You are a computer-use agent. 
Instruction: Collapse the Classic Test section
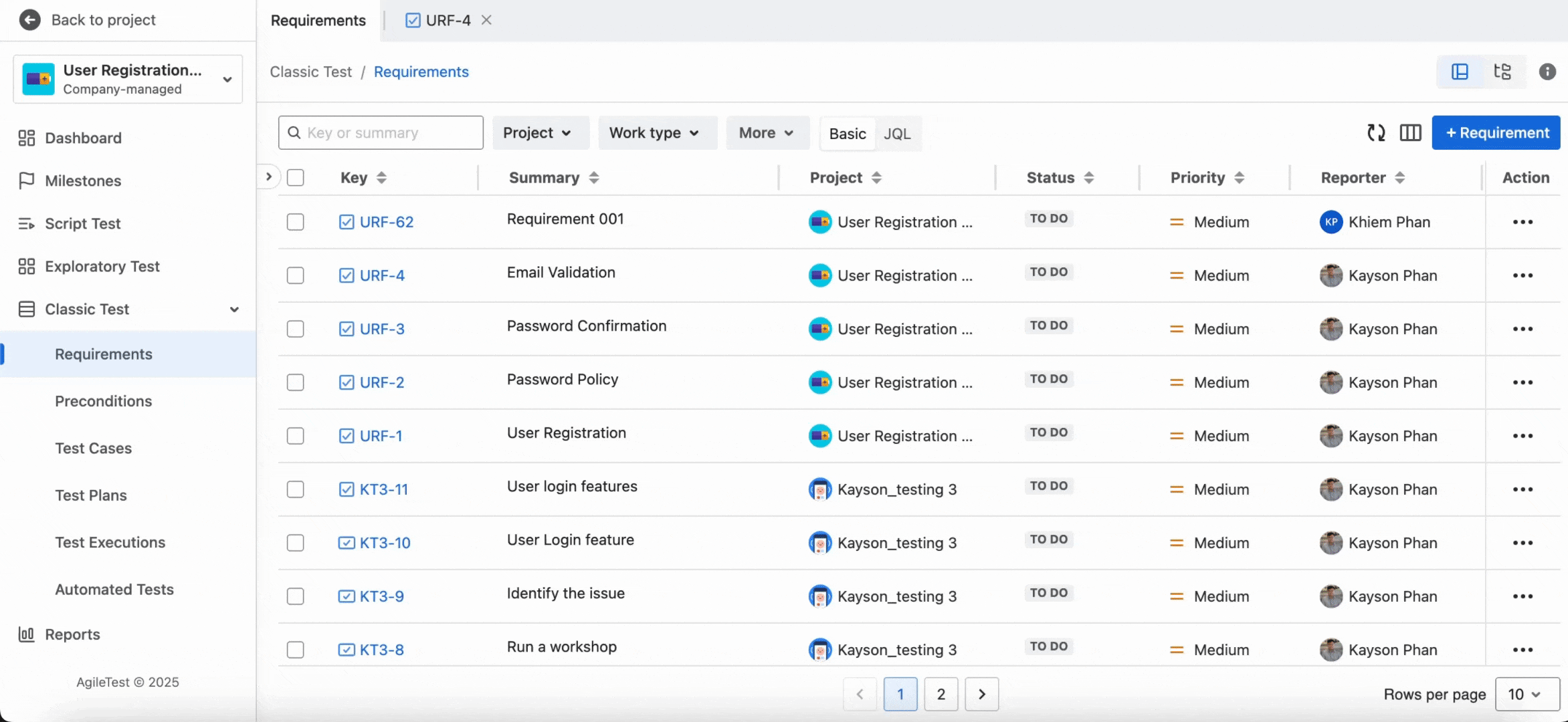coord(233,309)
